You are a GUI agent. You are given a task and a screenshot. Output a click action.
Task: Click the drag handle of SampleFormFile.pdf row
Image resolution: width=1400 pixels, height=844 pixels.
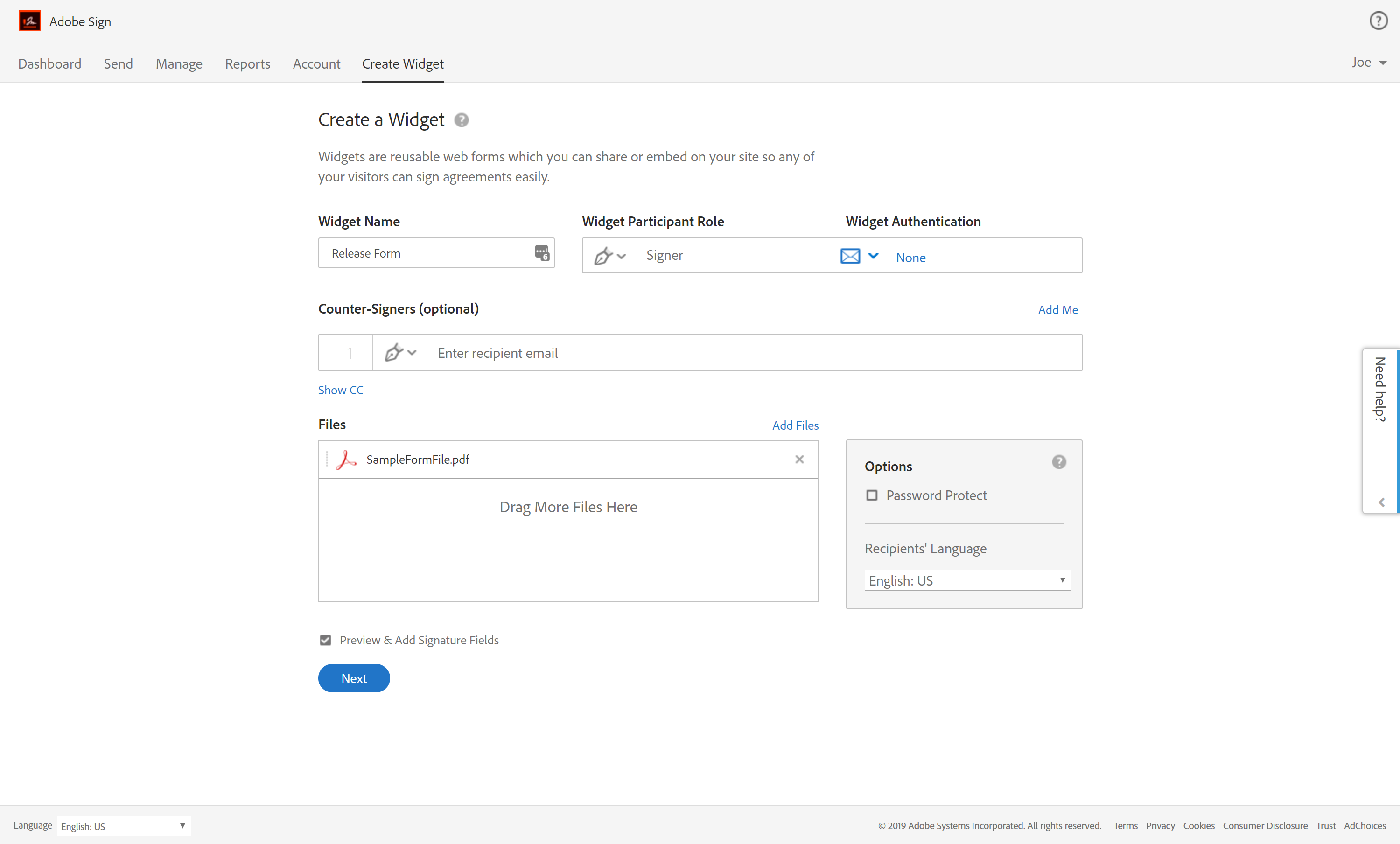327,460
